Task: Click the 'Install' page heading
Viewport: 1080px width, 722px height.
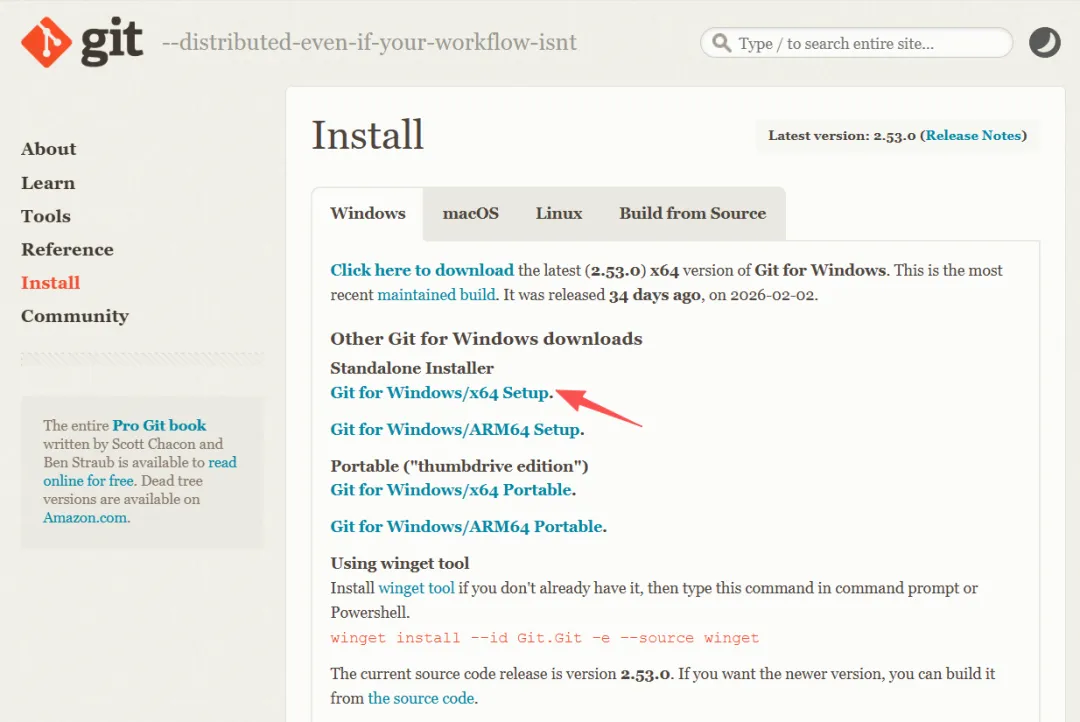Action: point(367,135)
